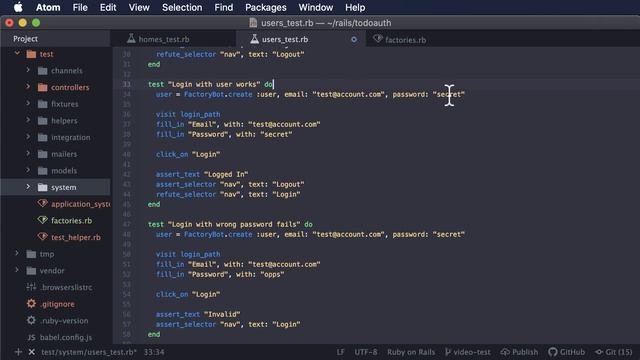
Task: Click the JS icon beside babel.config.js
Action: pos(31,338)
